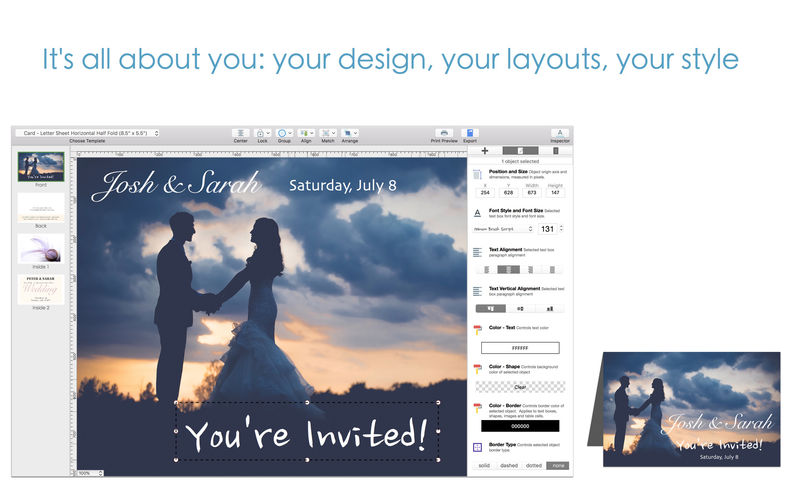The width and height of the screenshot is (800, 500).
Task: Select the middle edit tab in Inspector
Action: (x=520, y=151)
